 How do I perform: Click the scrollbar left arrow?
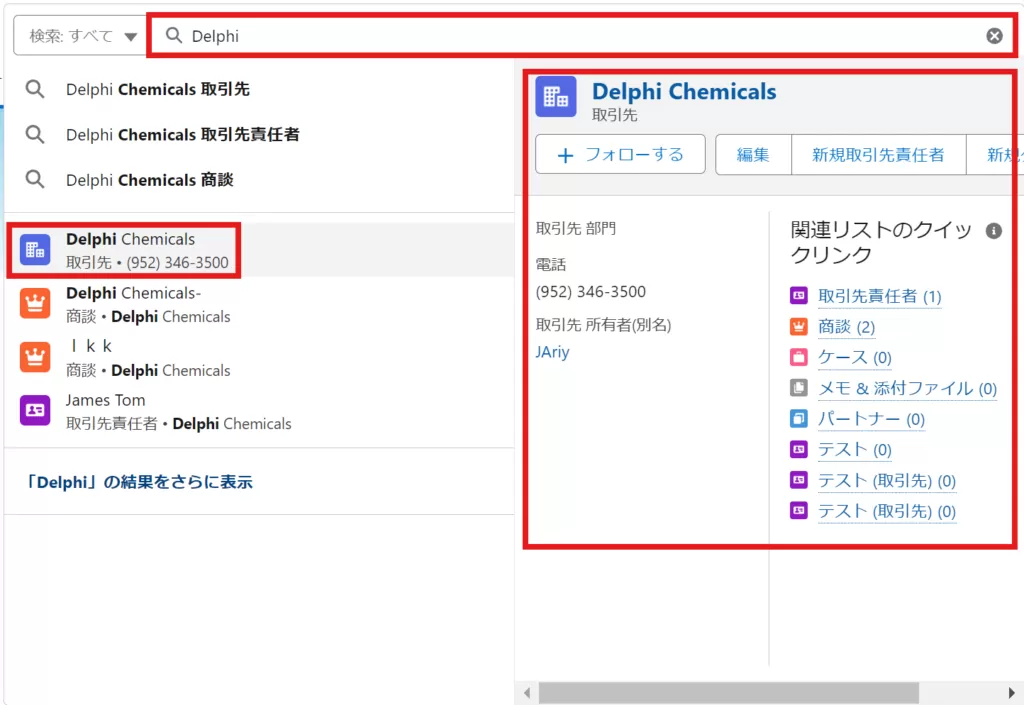coord(527,693)
